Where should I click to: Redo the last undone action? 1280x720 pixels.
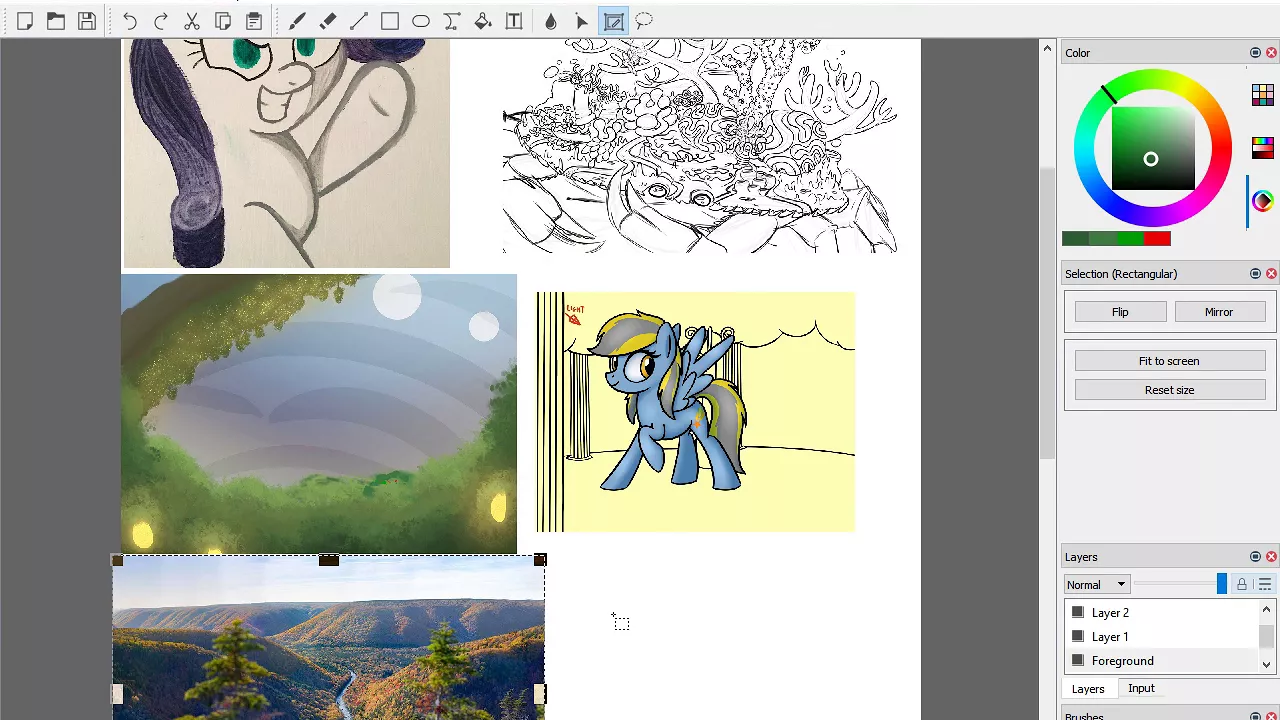161,21
